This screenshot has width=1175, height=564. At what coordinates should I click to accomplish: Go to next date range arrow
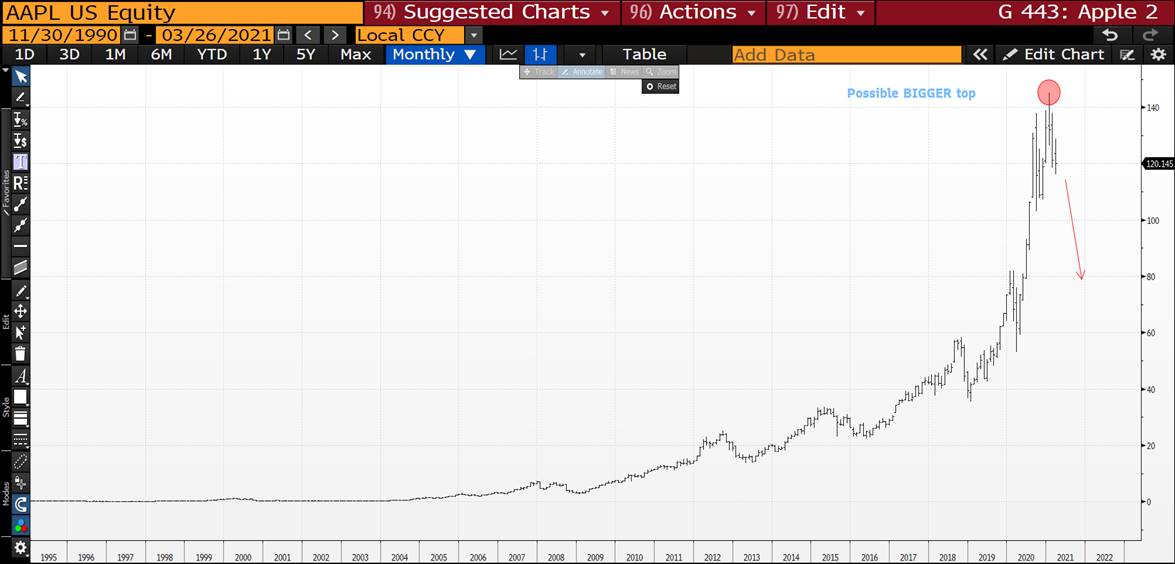pos(335,34)
